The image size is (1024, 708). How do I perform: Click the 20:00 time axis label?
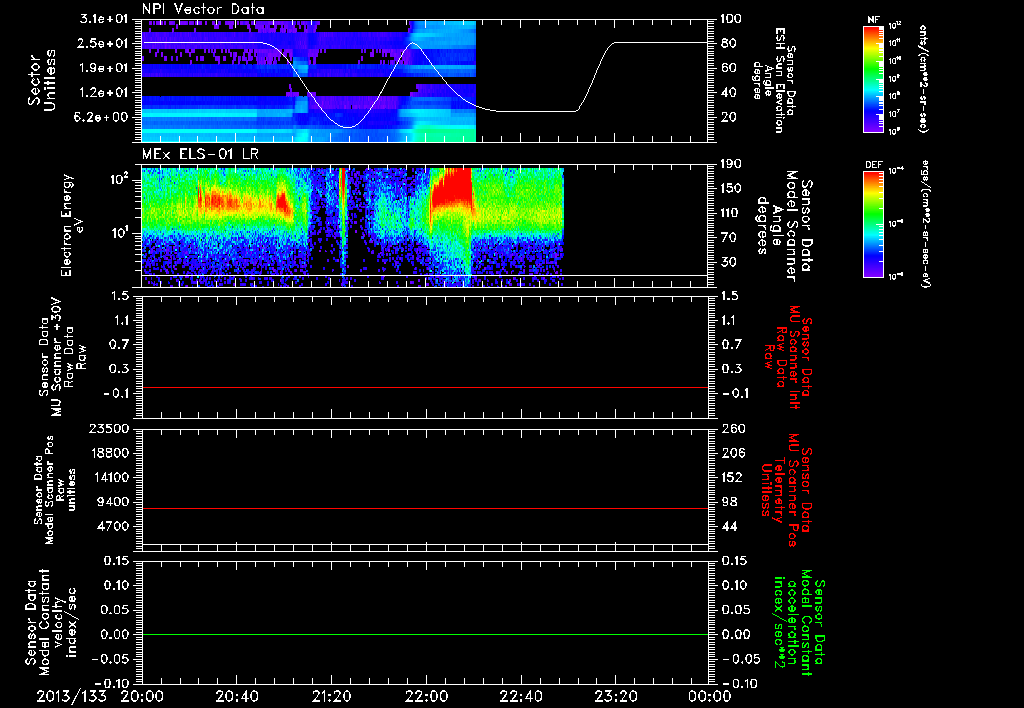tap(142, 696)
